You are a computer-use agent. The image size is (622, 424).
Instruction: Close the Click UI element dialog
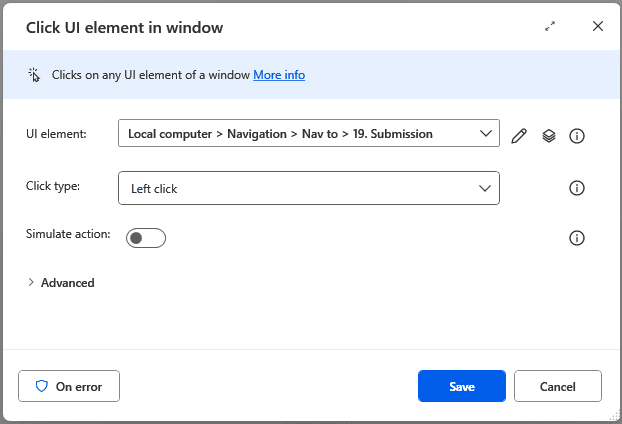598,26
